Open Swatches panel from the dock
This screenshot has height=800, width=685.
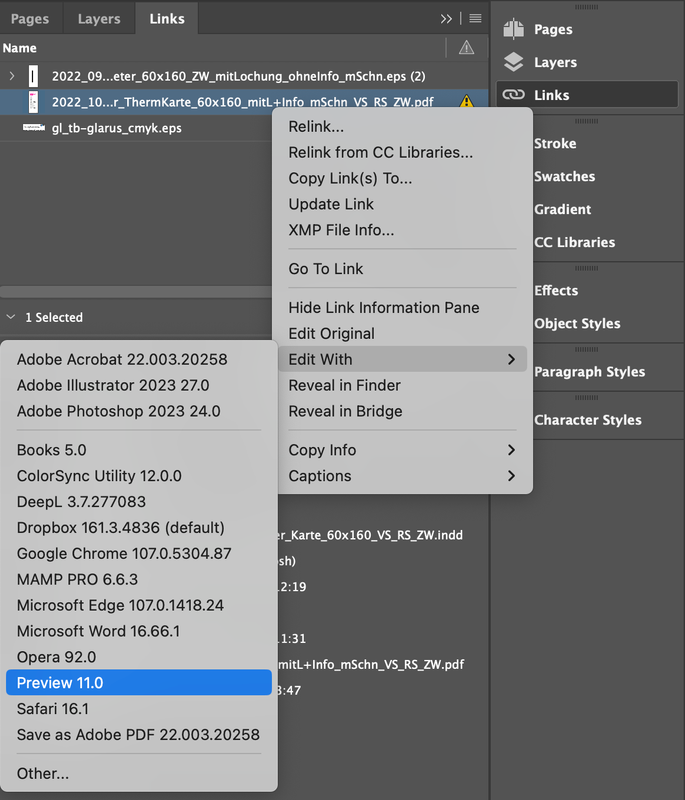click(564, 176)
